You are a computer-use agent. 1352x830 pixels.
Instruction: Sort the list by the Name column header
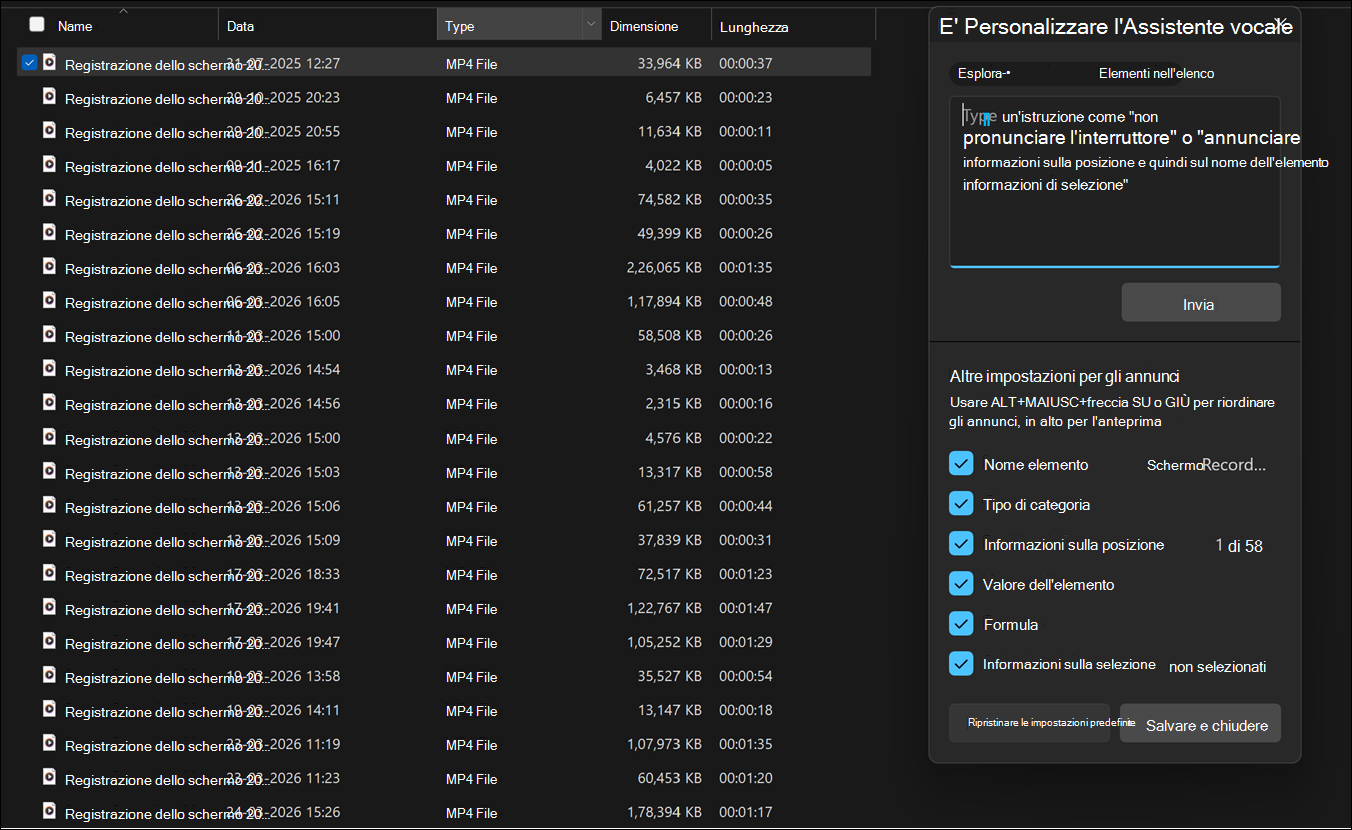pos(75,26)
